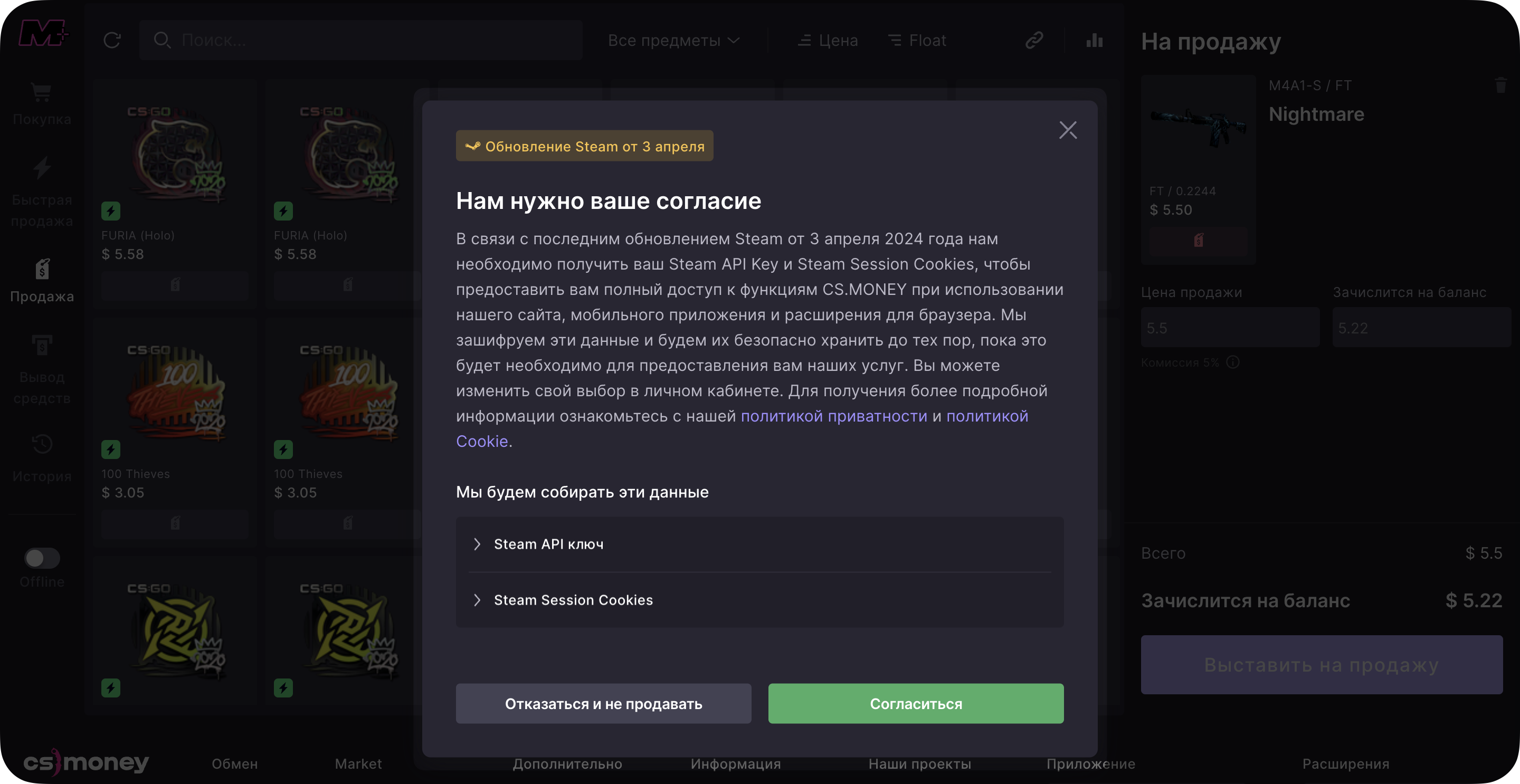Delete M4A1-S Nightmare with trash icon
This screenshot has height=784, width=1520.
[x=1500, y=85]
